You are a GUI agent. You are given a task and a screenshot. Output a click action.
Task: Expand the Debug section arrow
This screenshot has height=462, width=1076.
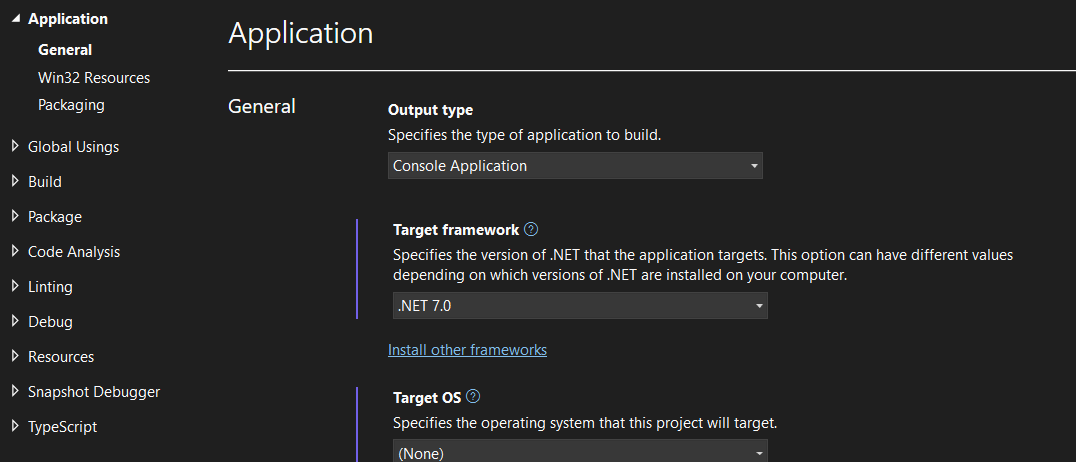[x=15, y=321]
